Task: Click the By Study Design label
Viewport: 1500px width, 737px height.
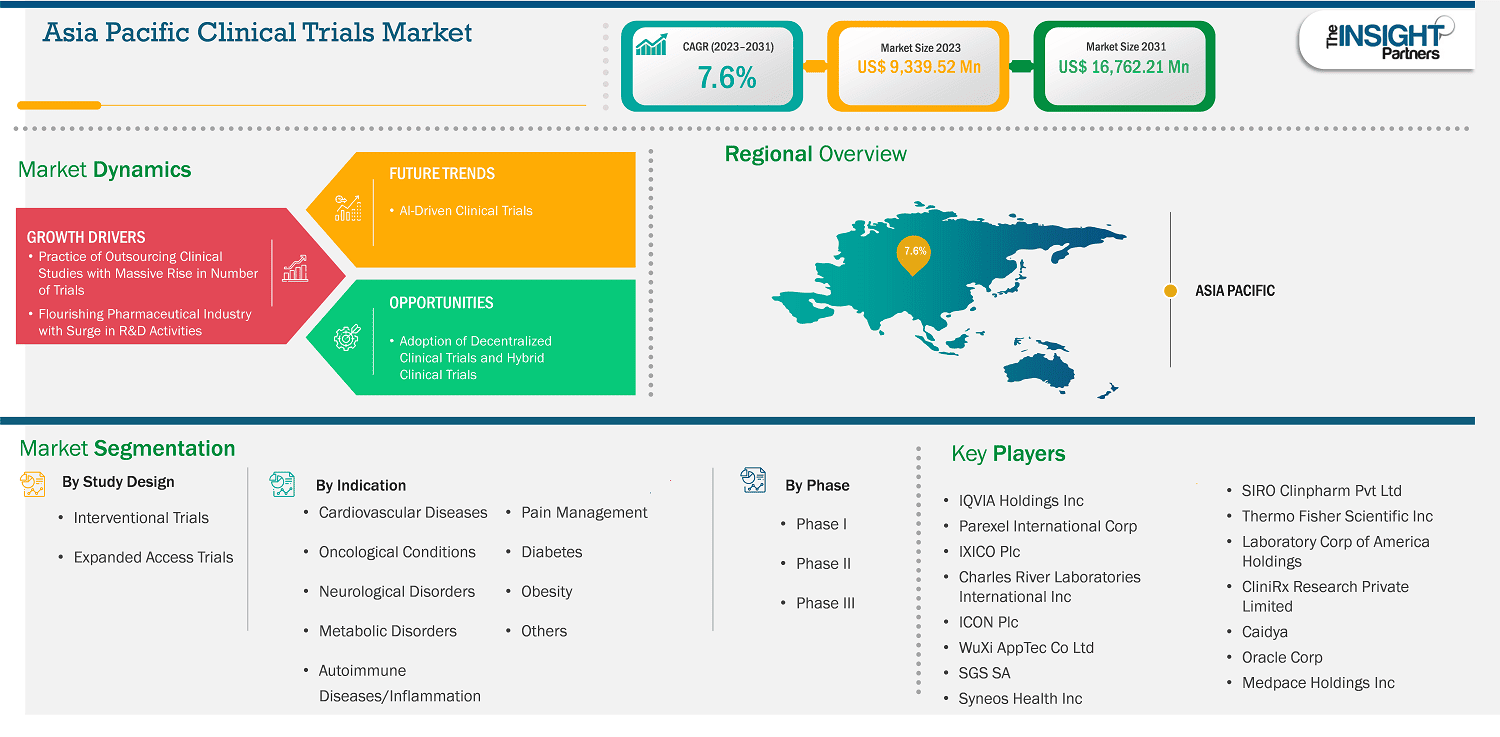Action: 118,482
